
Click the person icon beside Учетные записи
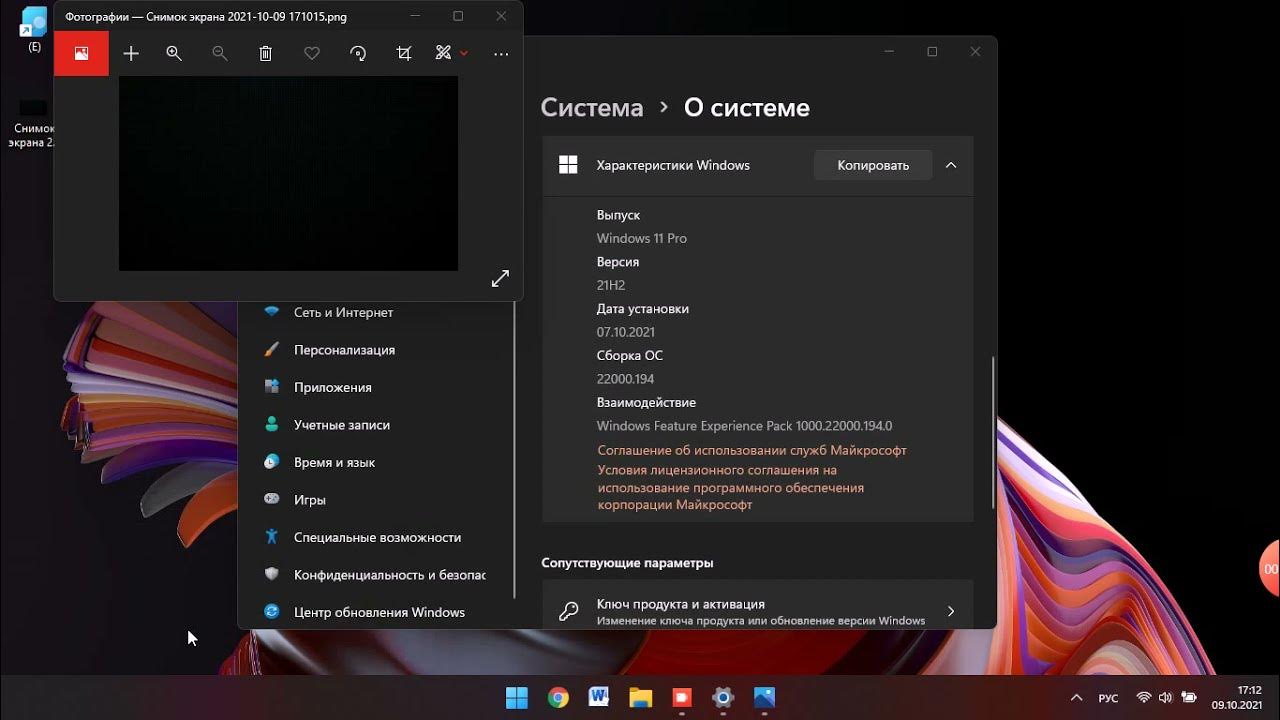tap(271, 424)
